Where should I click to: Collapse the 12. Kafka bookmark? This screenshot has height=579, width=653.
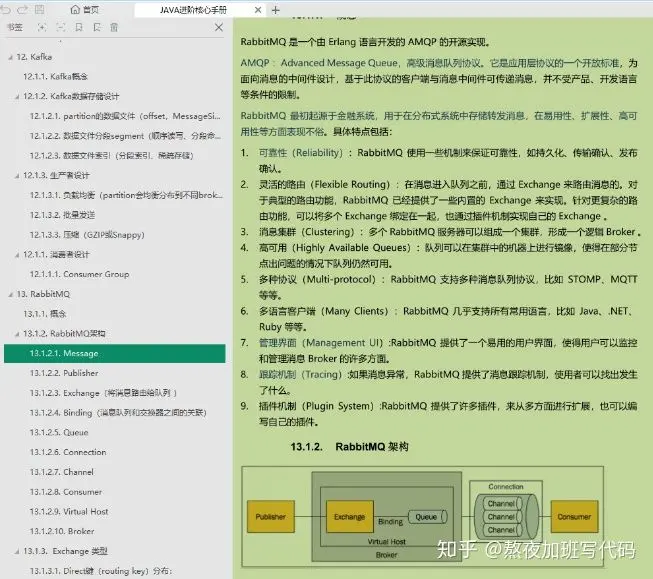[x=10, y=57]
